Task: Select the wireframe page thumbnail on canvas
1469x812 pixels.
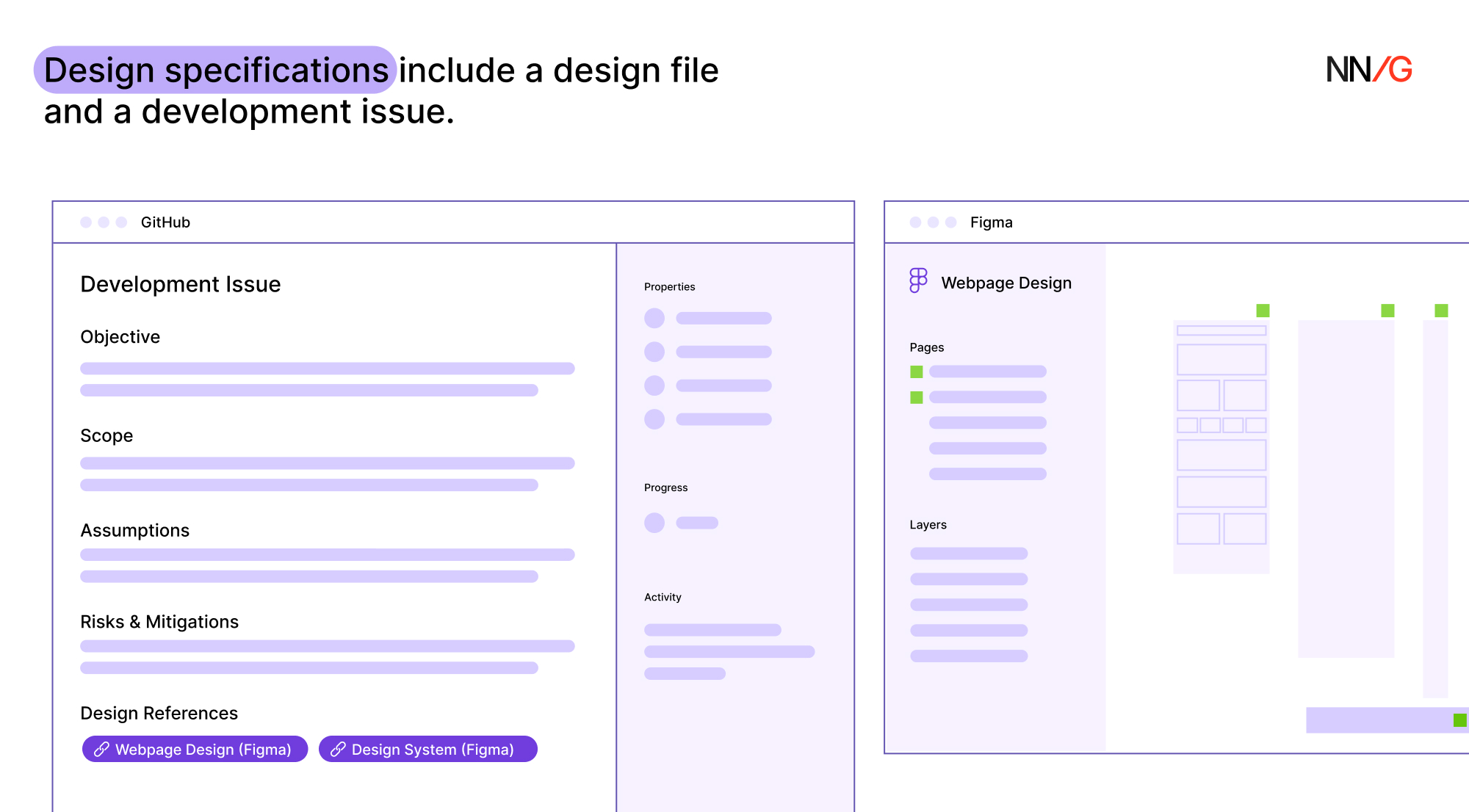Action: tap(1221, 446)
